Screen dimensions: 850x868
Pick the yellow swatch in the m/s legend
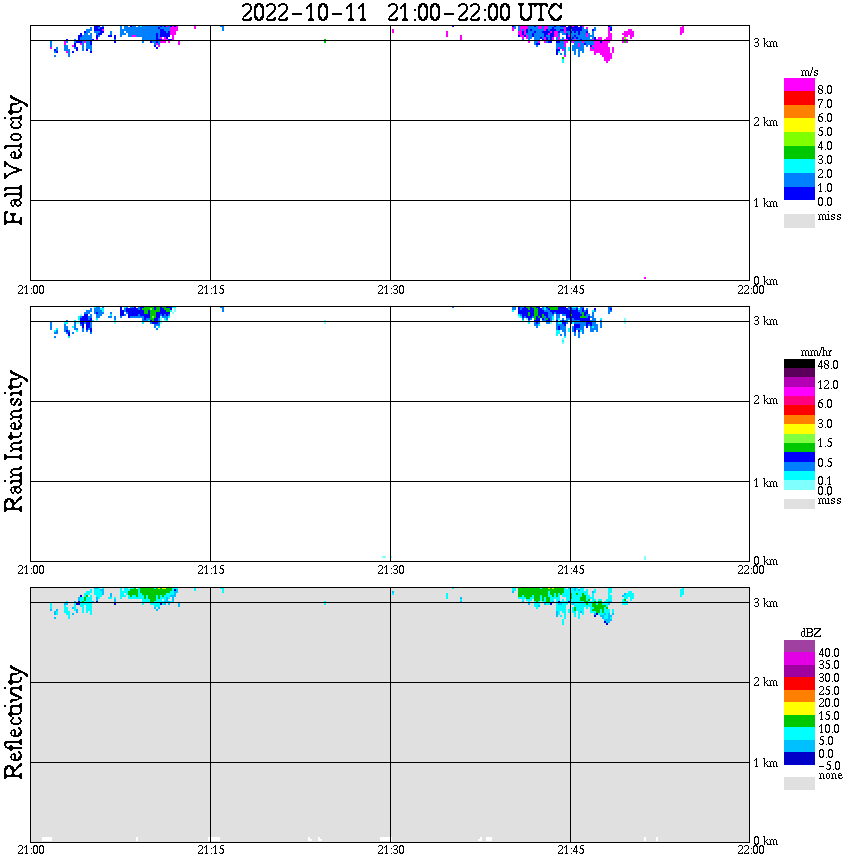[x=799, y=126]
